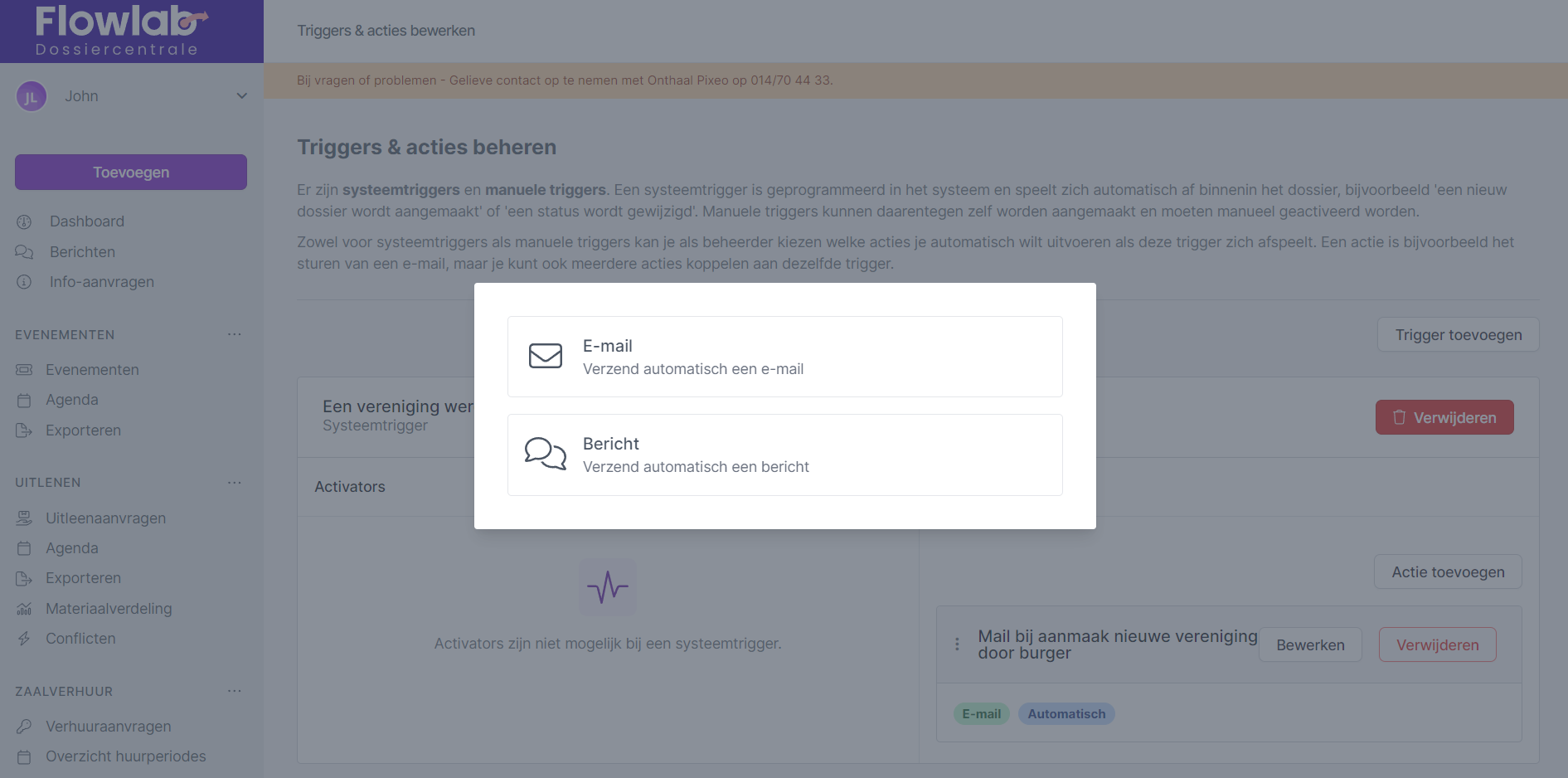The height and width of the screenshot is (778, 1568).
Task: Choose the Bericht action option
Action: 784,455
